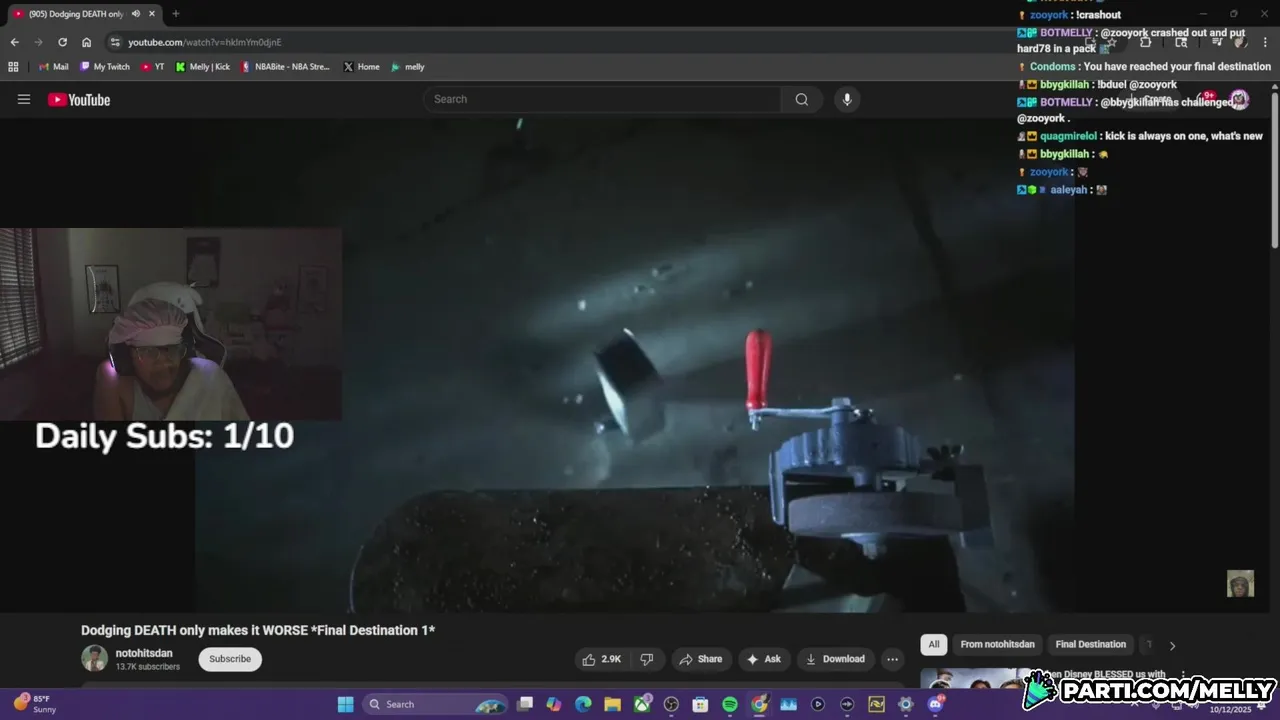This screenshot has height=720, width=1280.
Task: Open the Chrome extensions puzzle icon
Action: click(x=1146, y=42)
